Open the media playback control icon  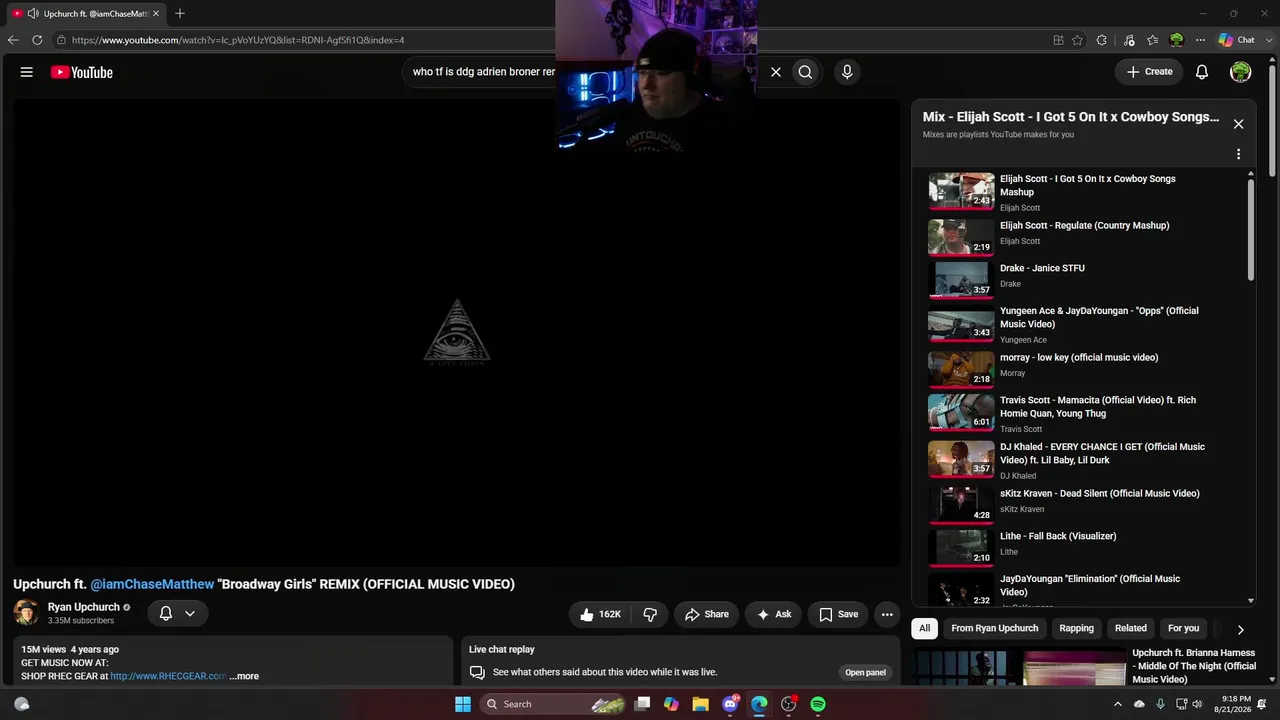[x=1129, y=40]
